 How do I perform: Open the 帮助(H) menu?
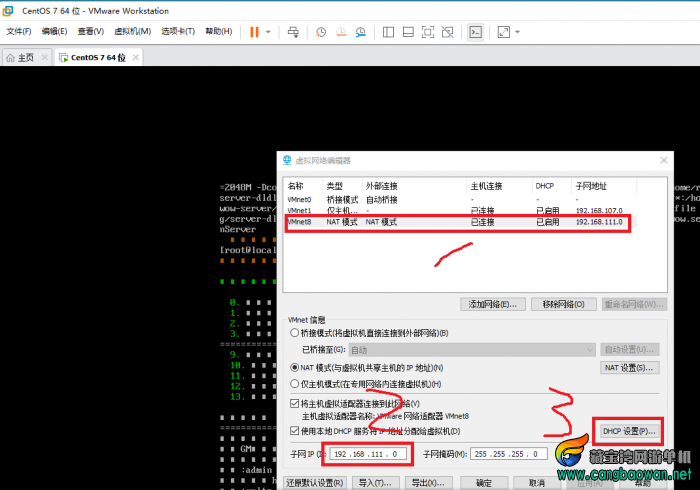219,31
